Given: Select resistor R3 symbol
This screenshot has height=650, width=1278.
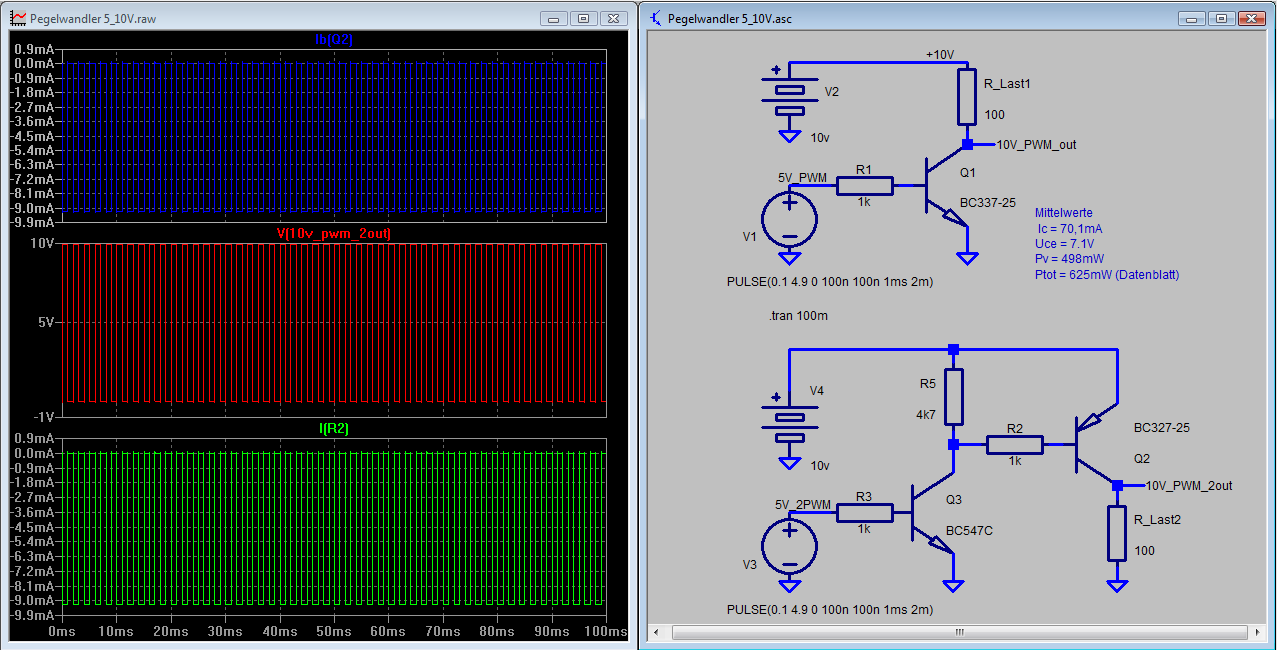Looking at the screenshot, I should (x=866, y=513).
